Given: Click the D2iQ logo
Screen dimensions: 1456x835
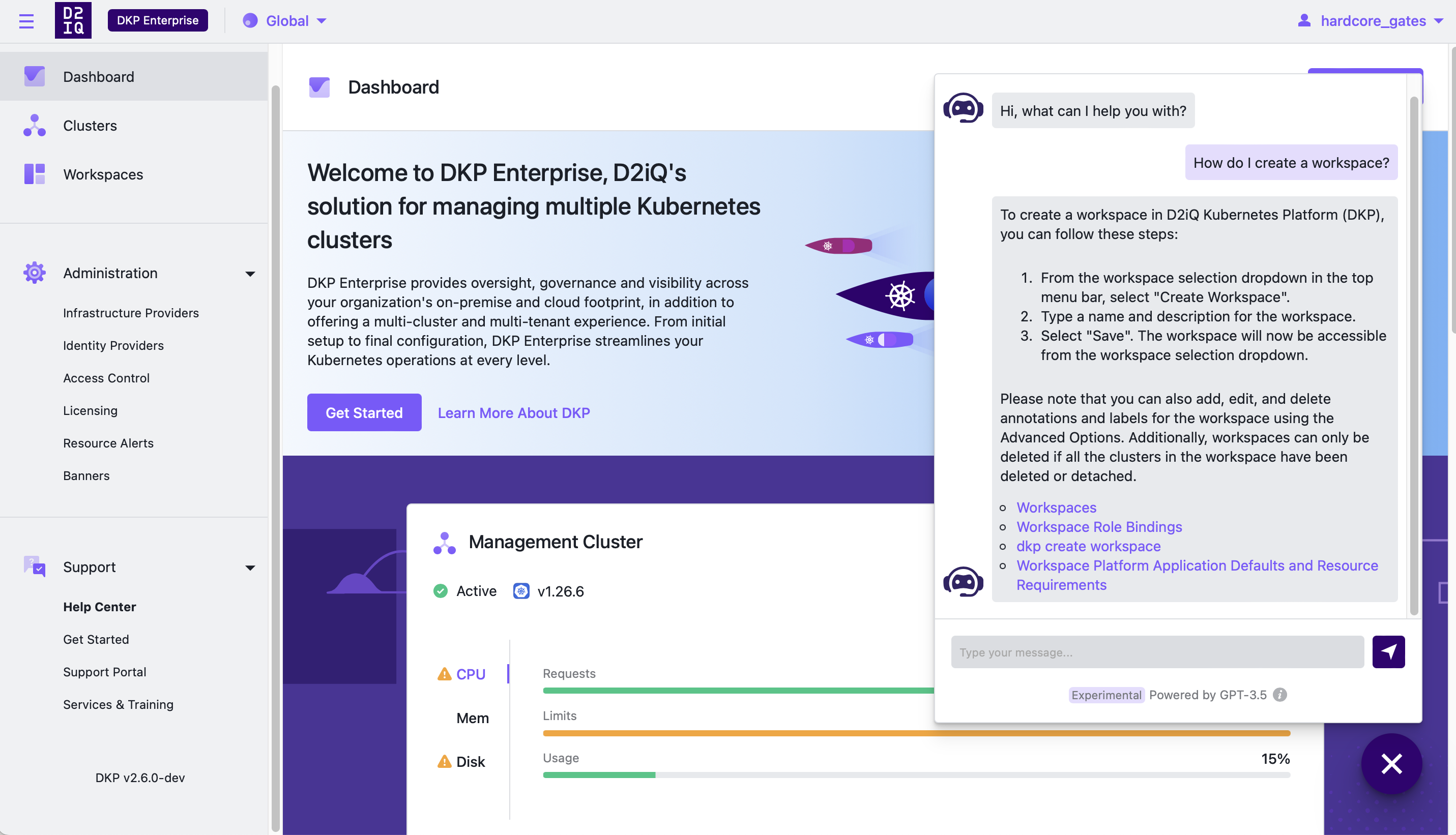Looking at the screenshot, I should pos(73,21).
